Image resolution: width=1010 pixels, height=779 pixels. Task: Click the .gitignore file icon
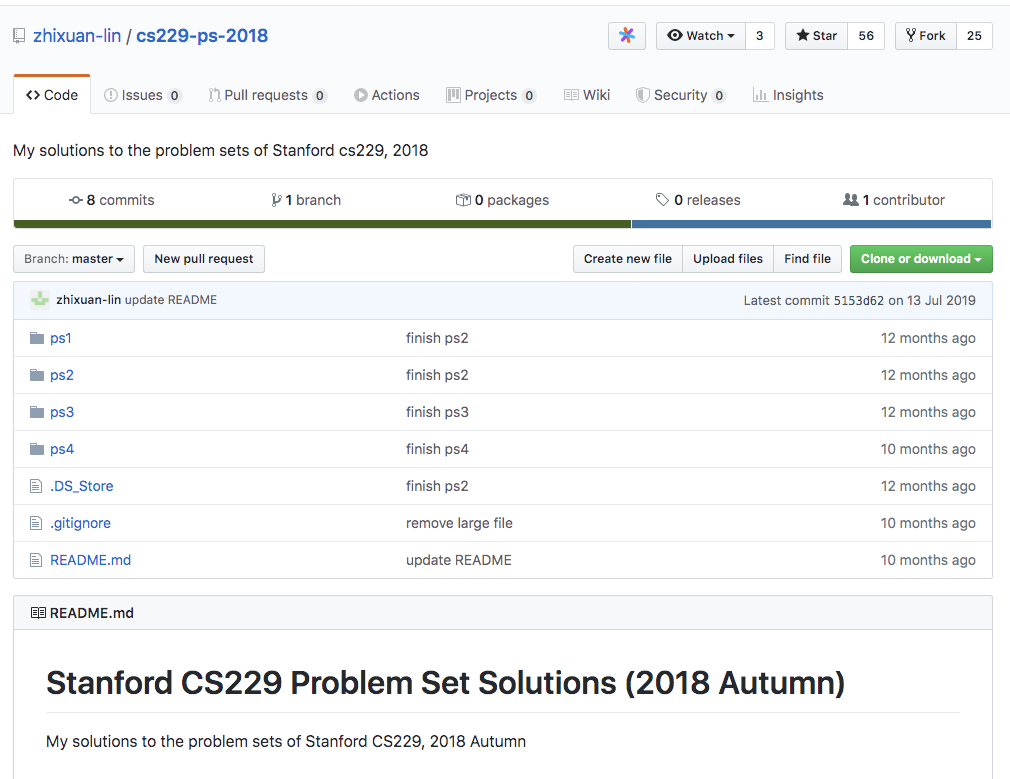(x=37, y=523)
